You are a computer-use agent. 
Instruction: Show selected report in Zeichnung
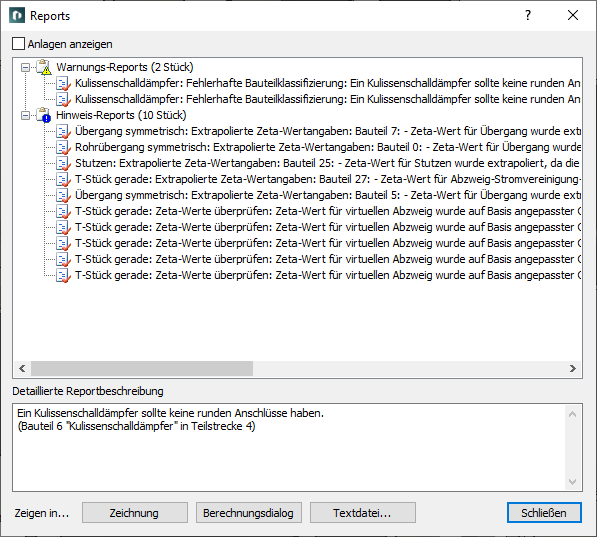134,513
